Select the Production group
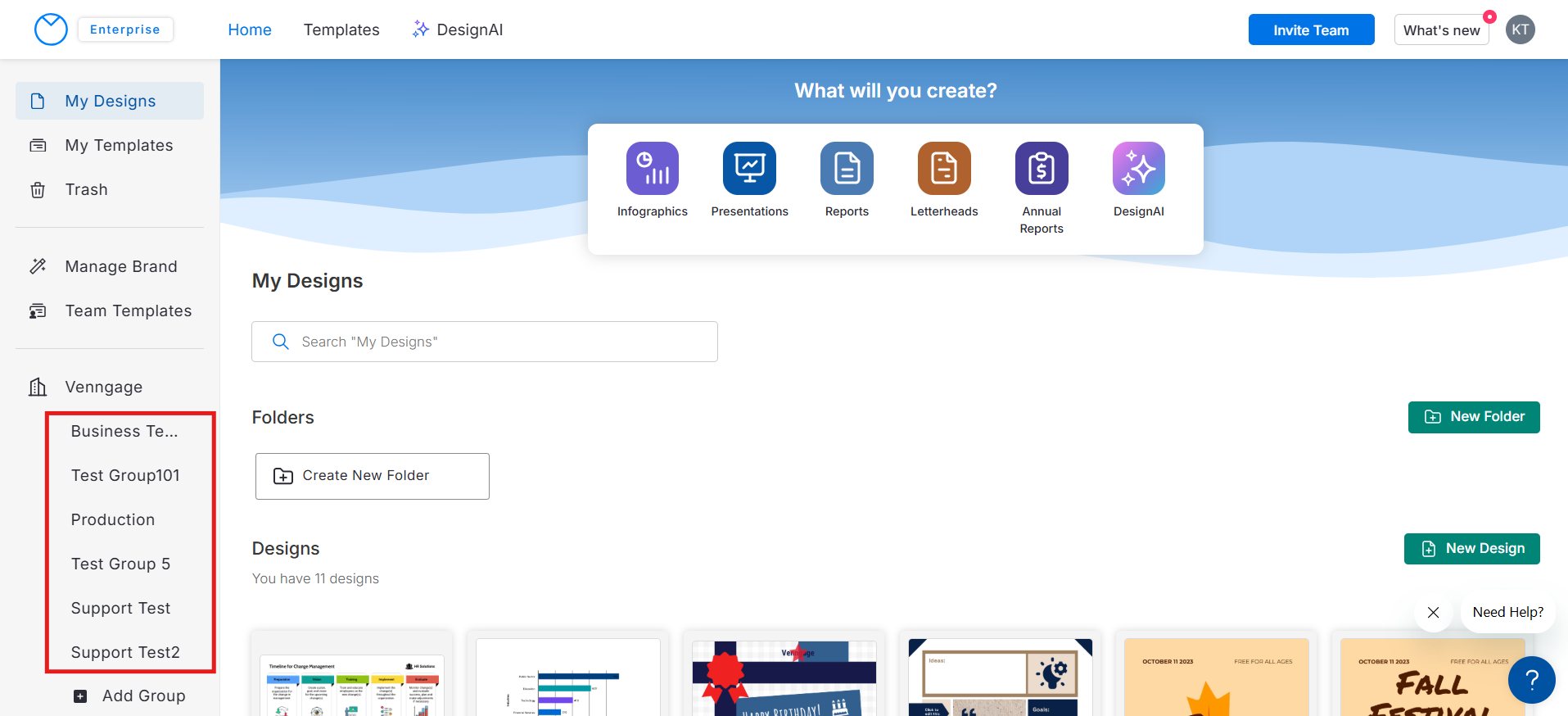 (x=113, y=519)
